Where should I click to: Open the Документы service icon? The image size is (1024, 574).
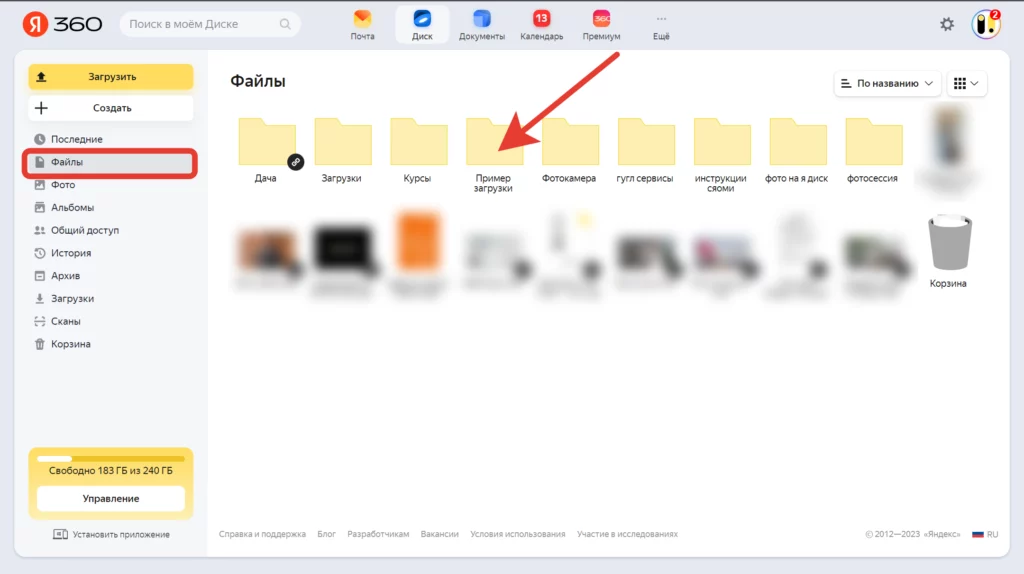pos(482,24)
